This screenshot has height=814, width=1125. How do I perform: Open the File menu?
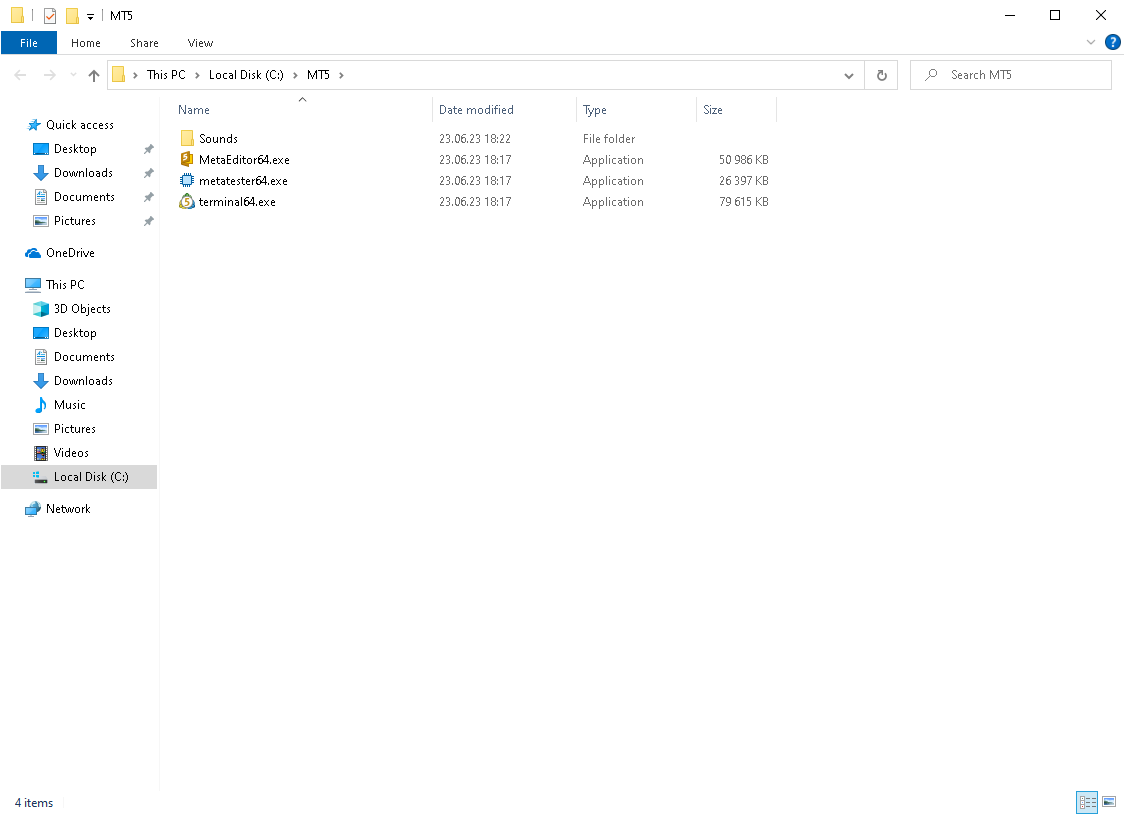tap(29, 43)
